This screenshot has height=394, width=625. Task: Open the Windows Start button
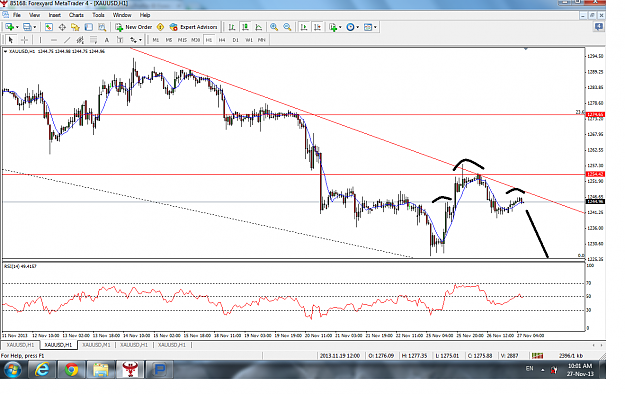point(13,370)
